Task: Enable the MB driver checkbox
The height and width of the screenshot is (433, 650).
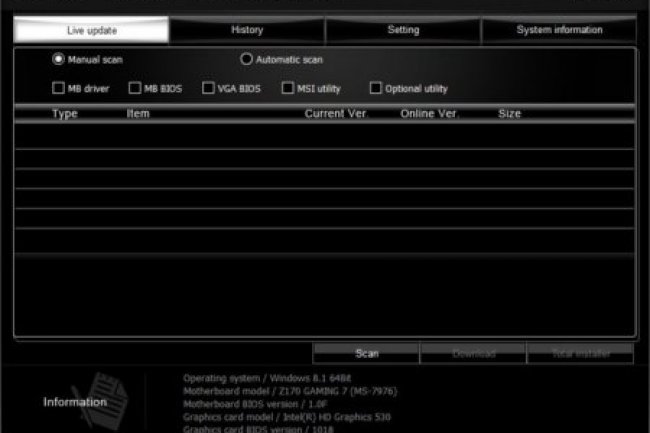Action: point(58,88)
